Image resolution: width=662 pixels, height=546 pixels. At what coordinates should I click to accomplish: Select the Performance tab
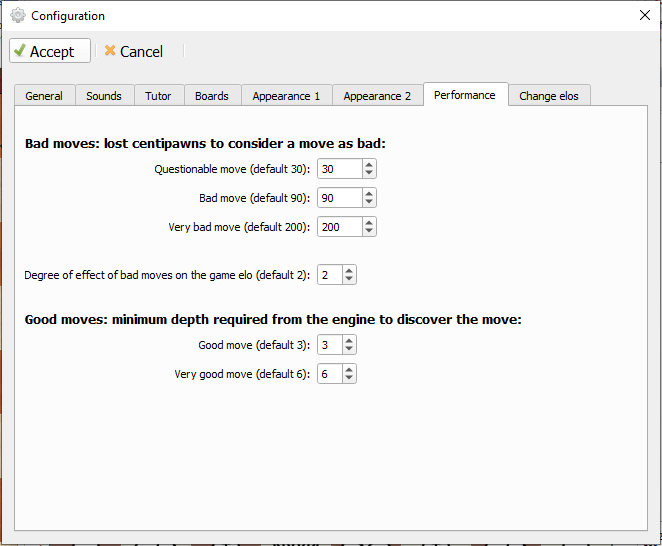click(x=465, y=95)
